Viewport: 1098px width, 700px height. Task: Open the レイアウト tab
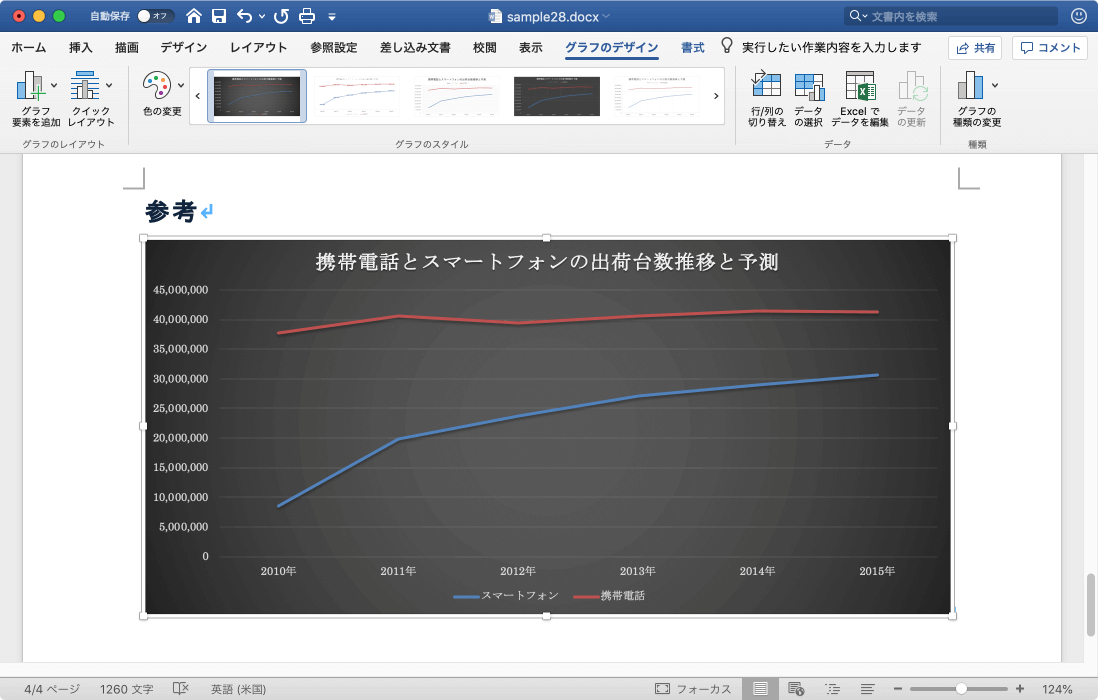coord(258,48)
